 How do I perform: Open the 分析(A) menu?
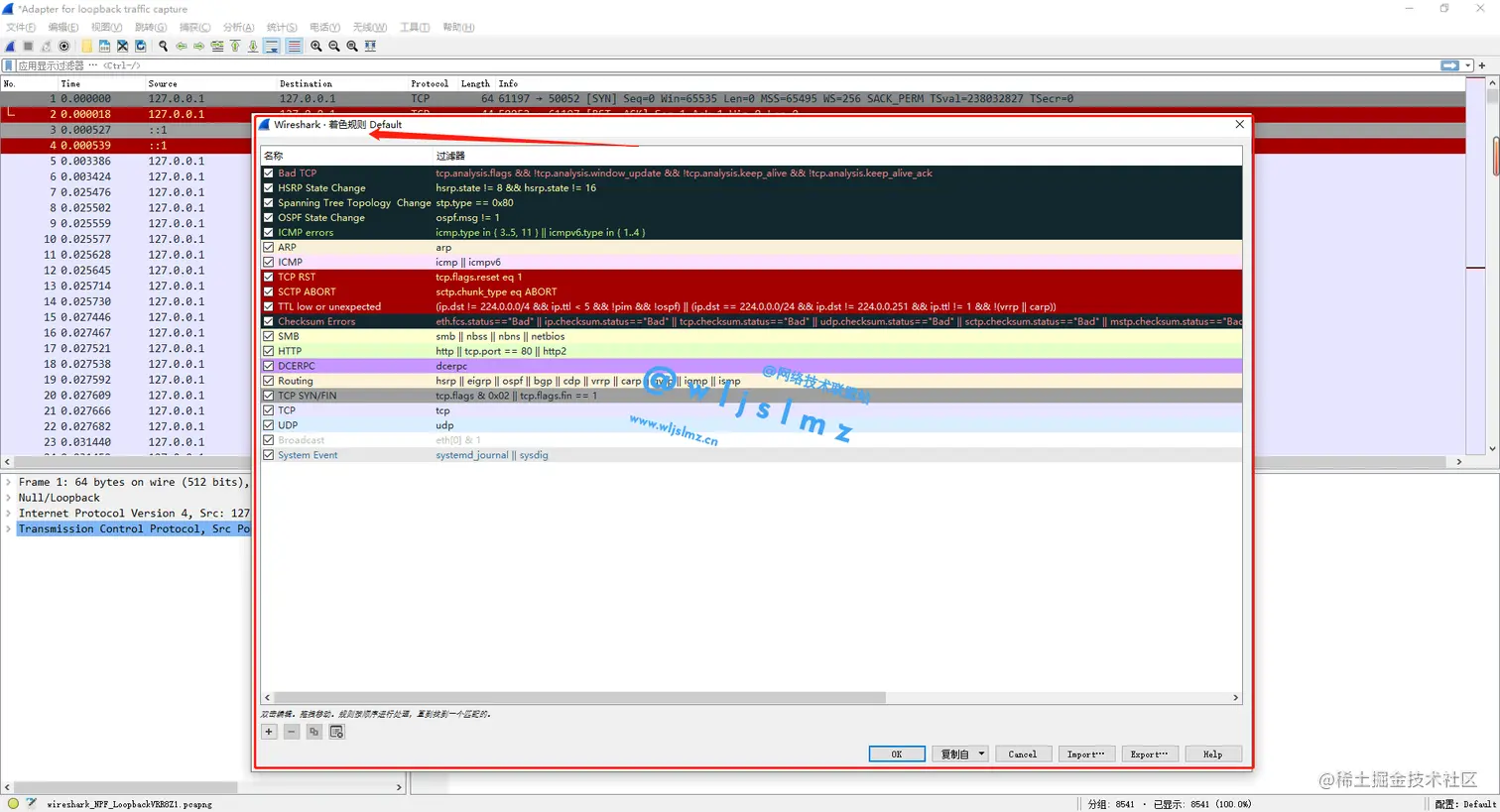pos(238,27)
